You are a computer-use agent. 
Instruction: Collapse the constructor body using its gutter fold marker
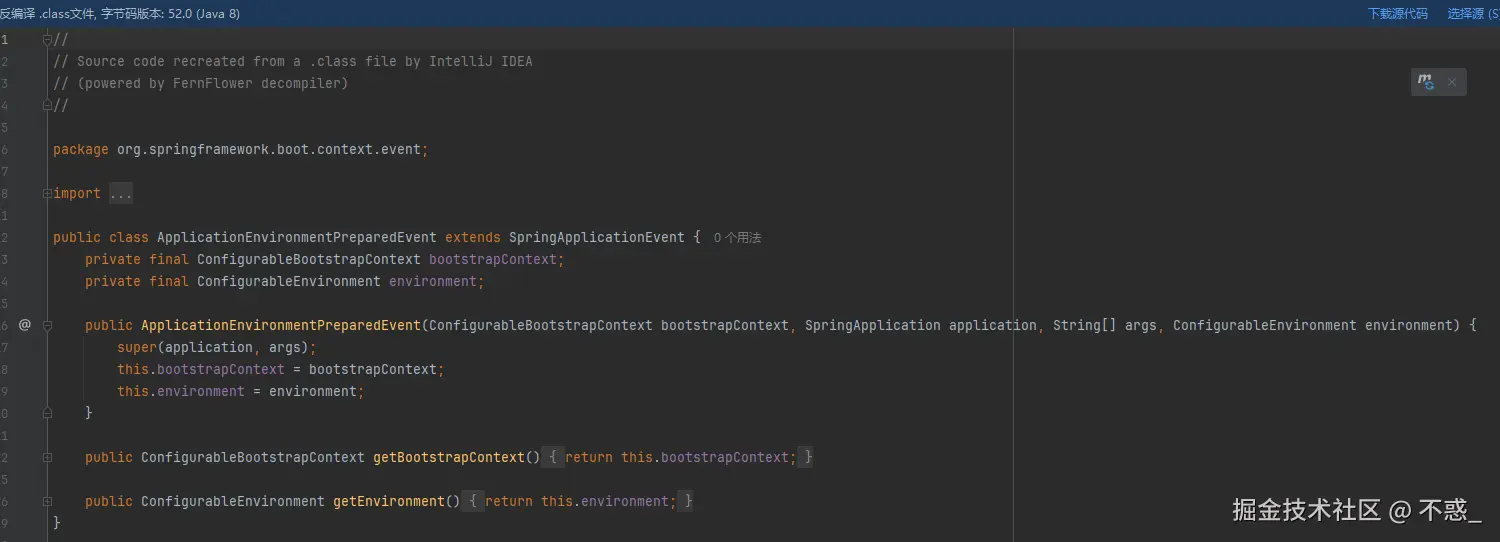pyautogui.click(x=47, y=326)
